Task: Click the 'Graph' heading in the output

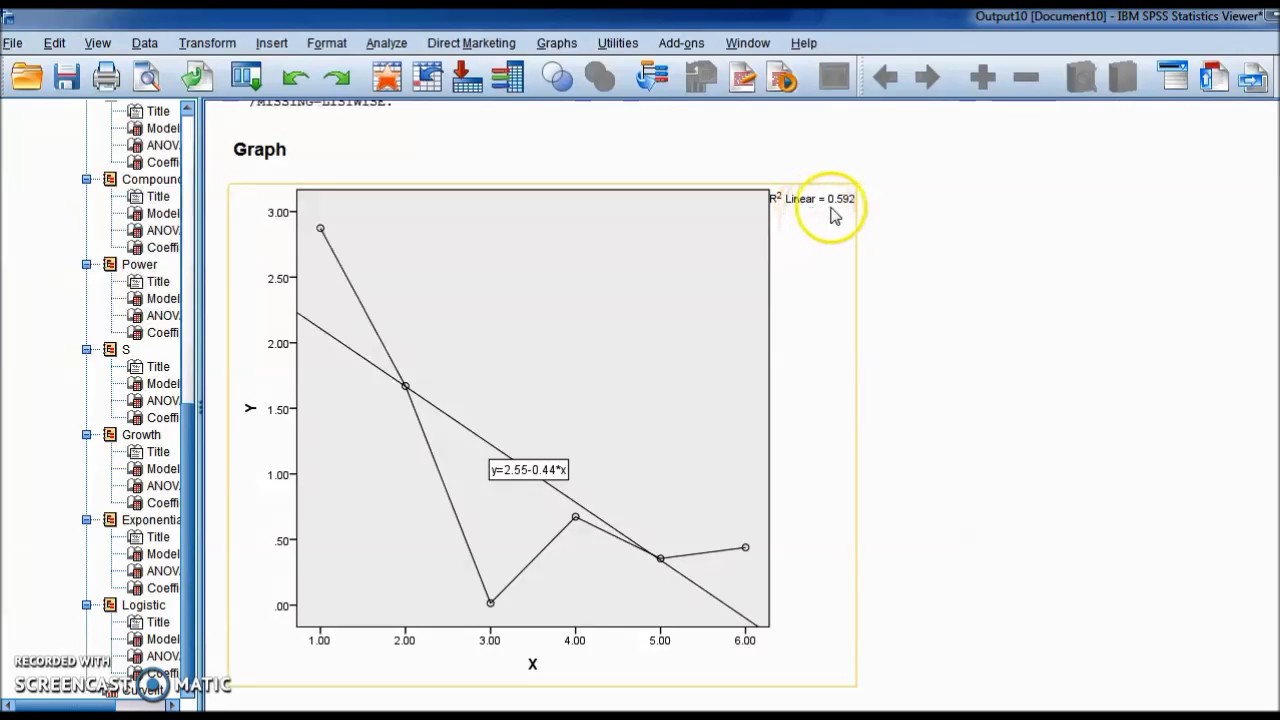Action: click(260, 149)
